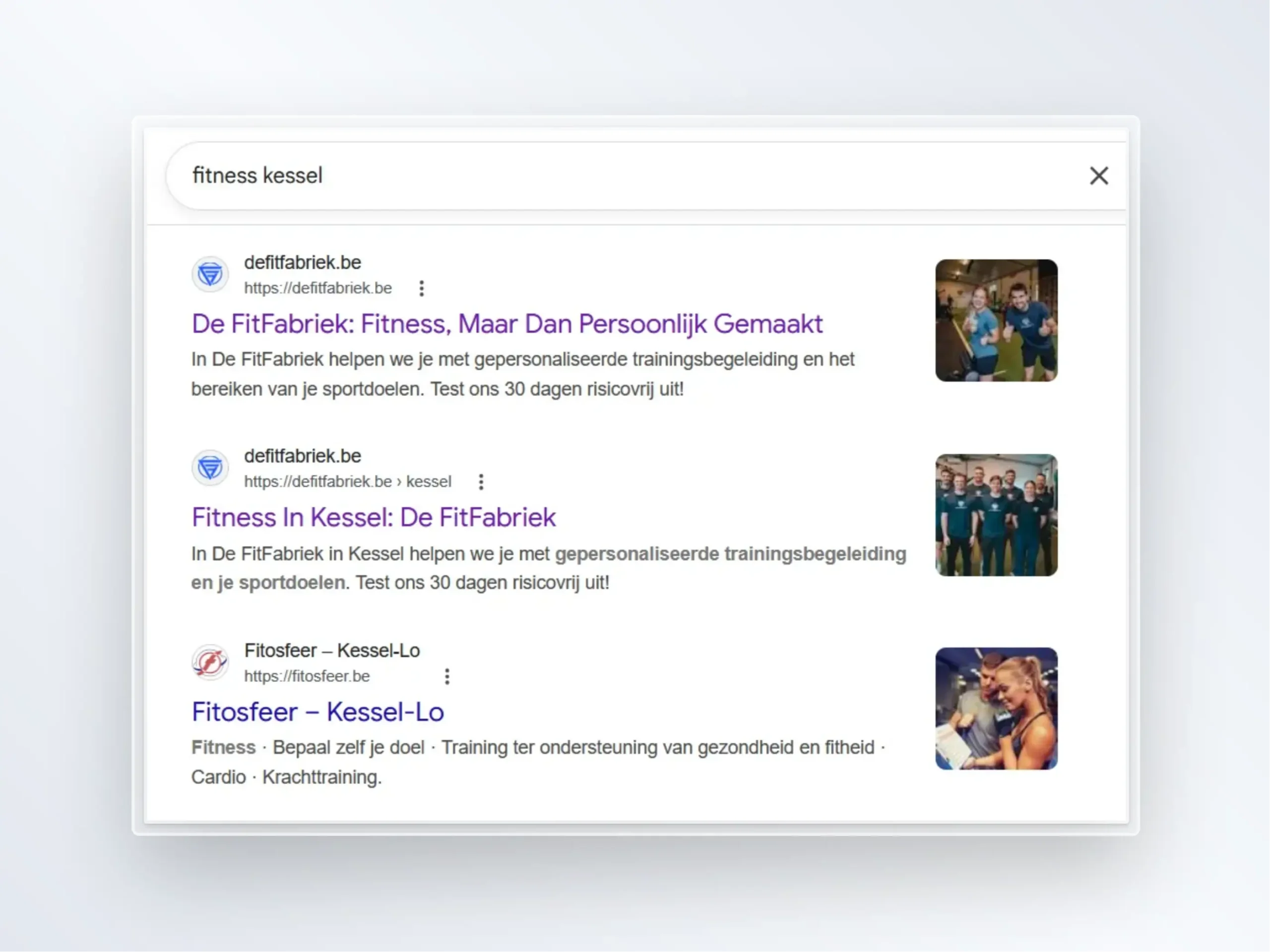Click the https://defitfabriek.be URL in the first result

(318, 288)
